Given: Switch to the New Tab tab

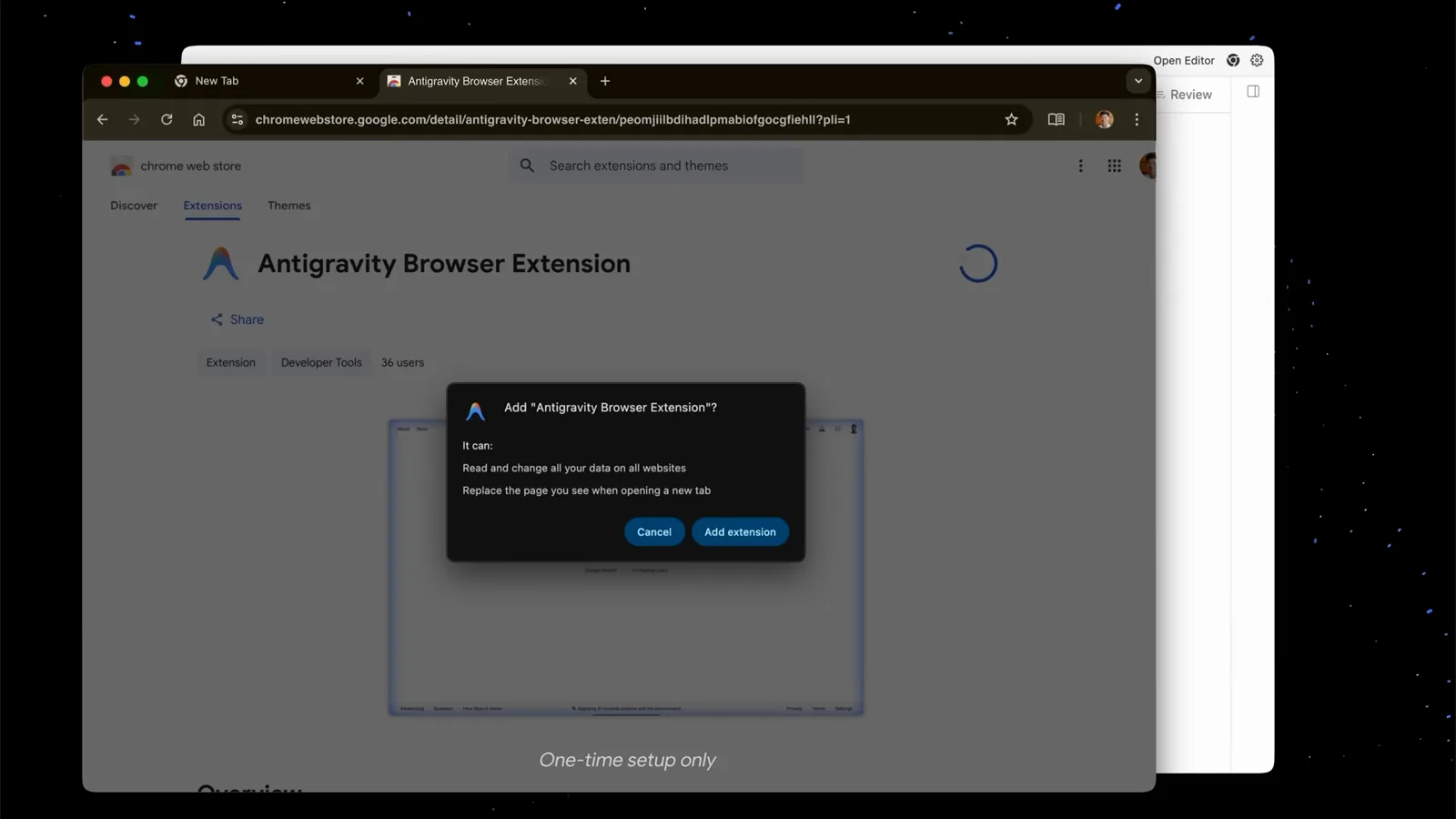Looking at the screenshot, I should [269, 81].
